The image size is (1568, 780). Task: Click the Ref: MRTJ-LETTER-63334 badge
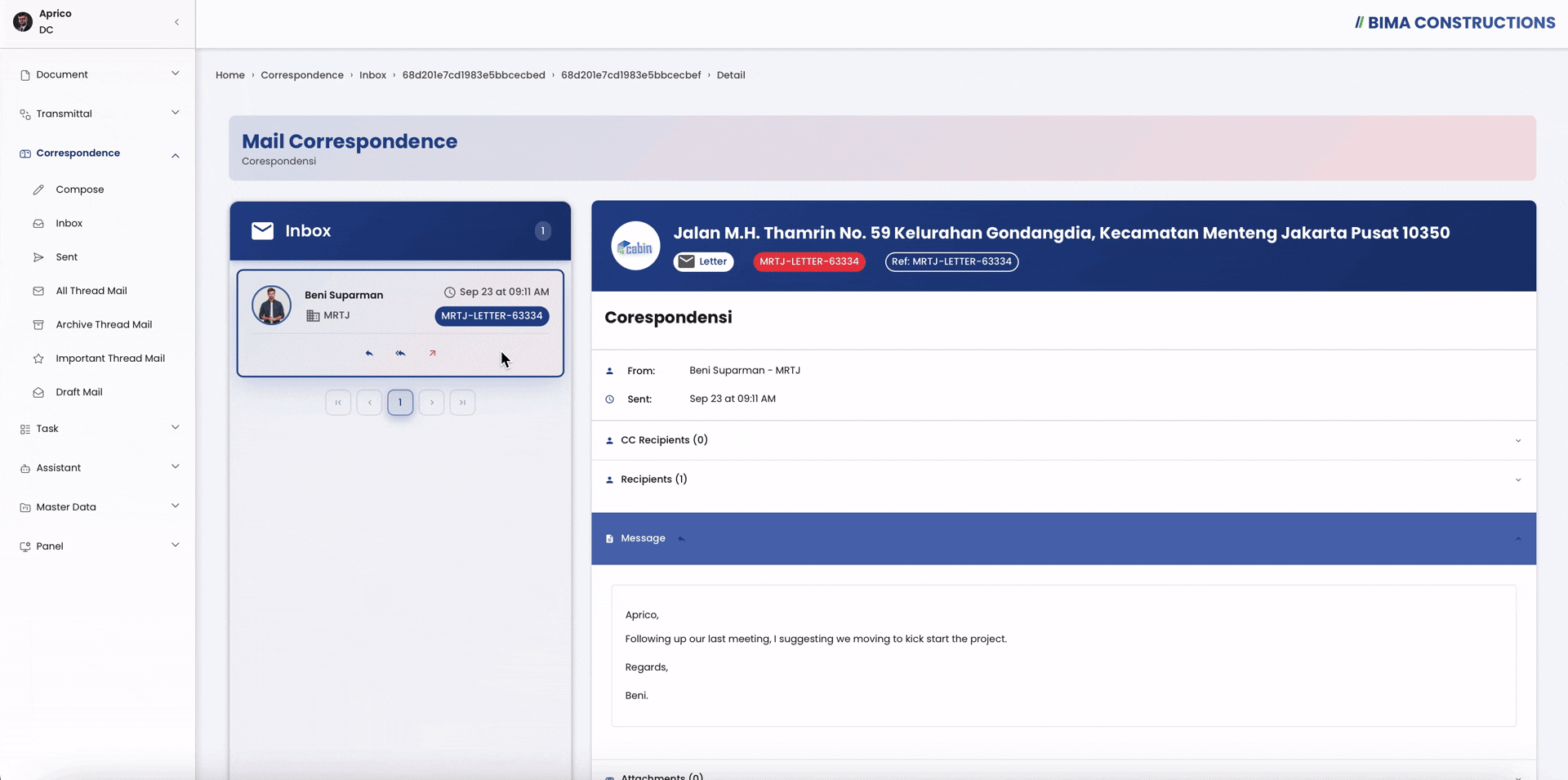pyautogui.click(x=951, y=262)
